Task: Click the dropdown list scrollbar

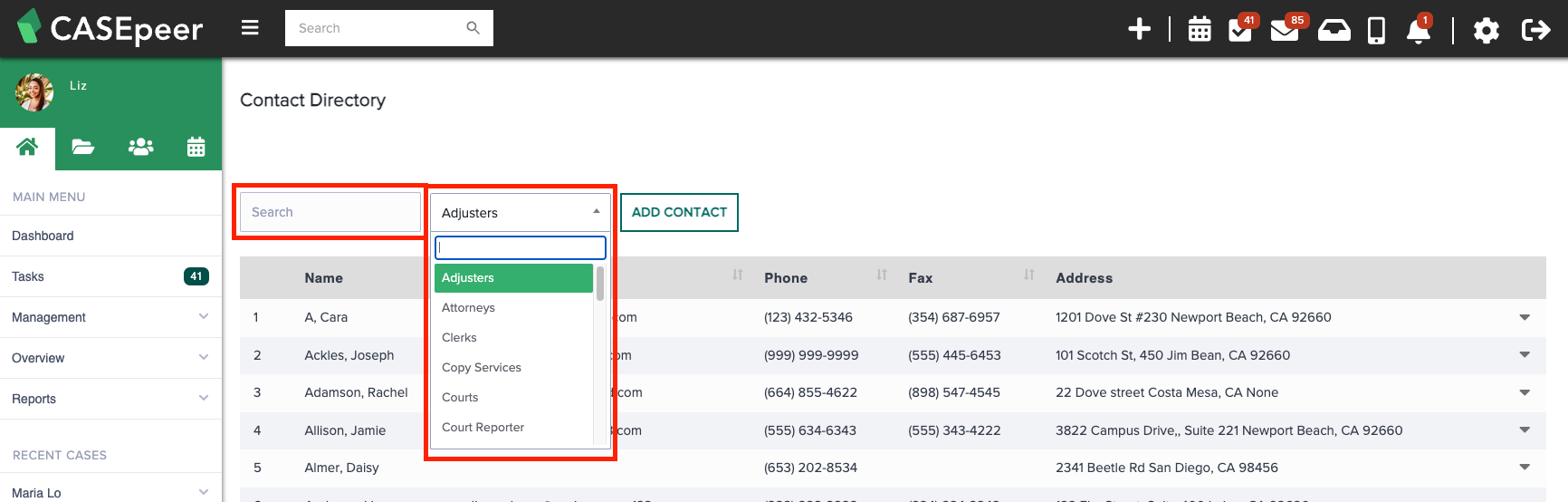Action: point(600,283)
